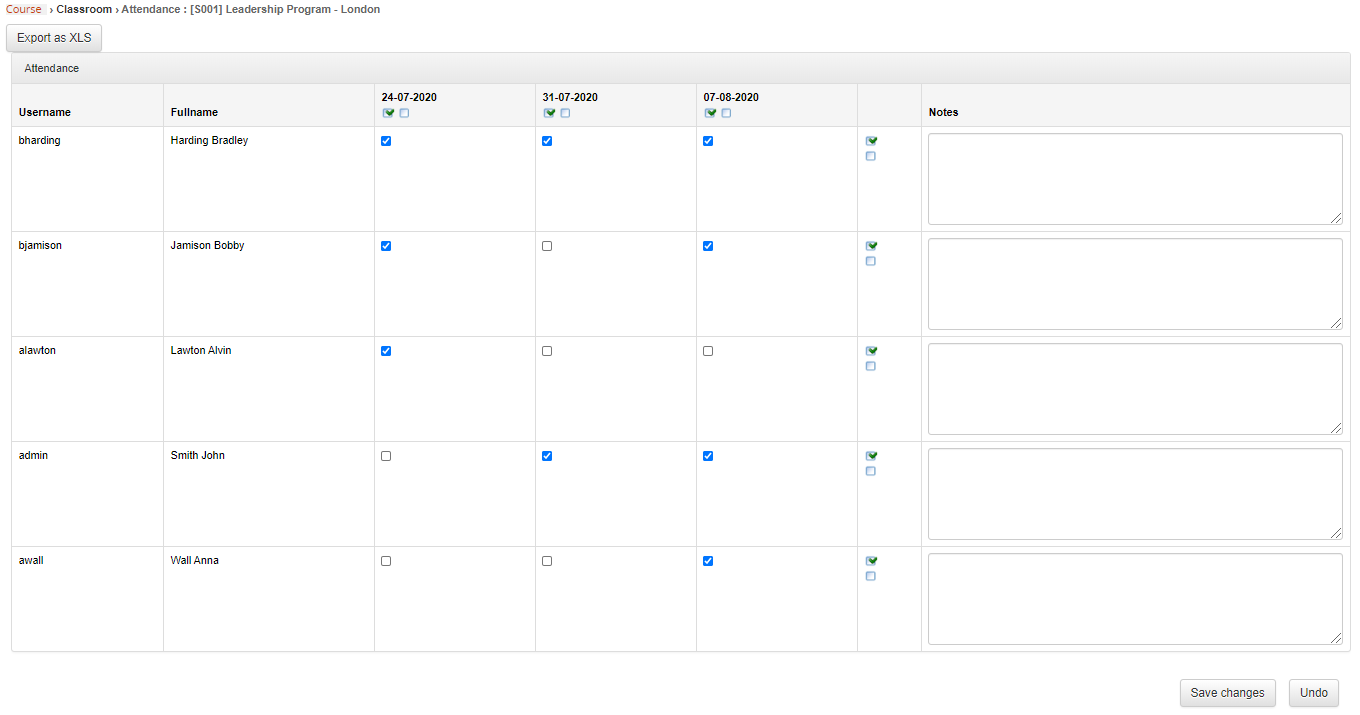Screen dimensions: 1360x715
Task: Open the Course breadcrumb link
Action: (x=24, y=9)
